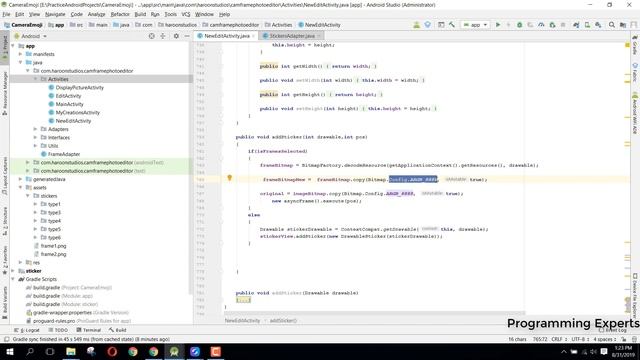Expand the manifests folder
The width and height of the screenshot is (640, 360).
(x=20, y=54)
